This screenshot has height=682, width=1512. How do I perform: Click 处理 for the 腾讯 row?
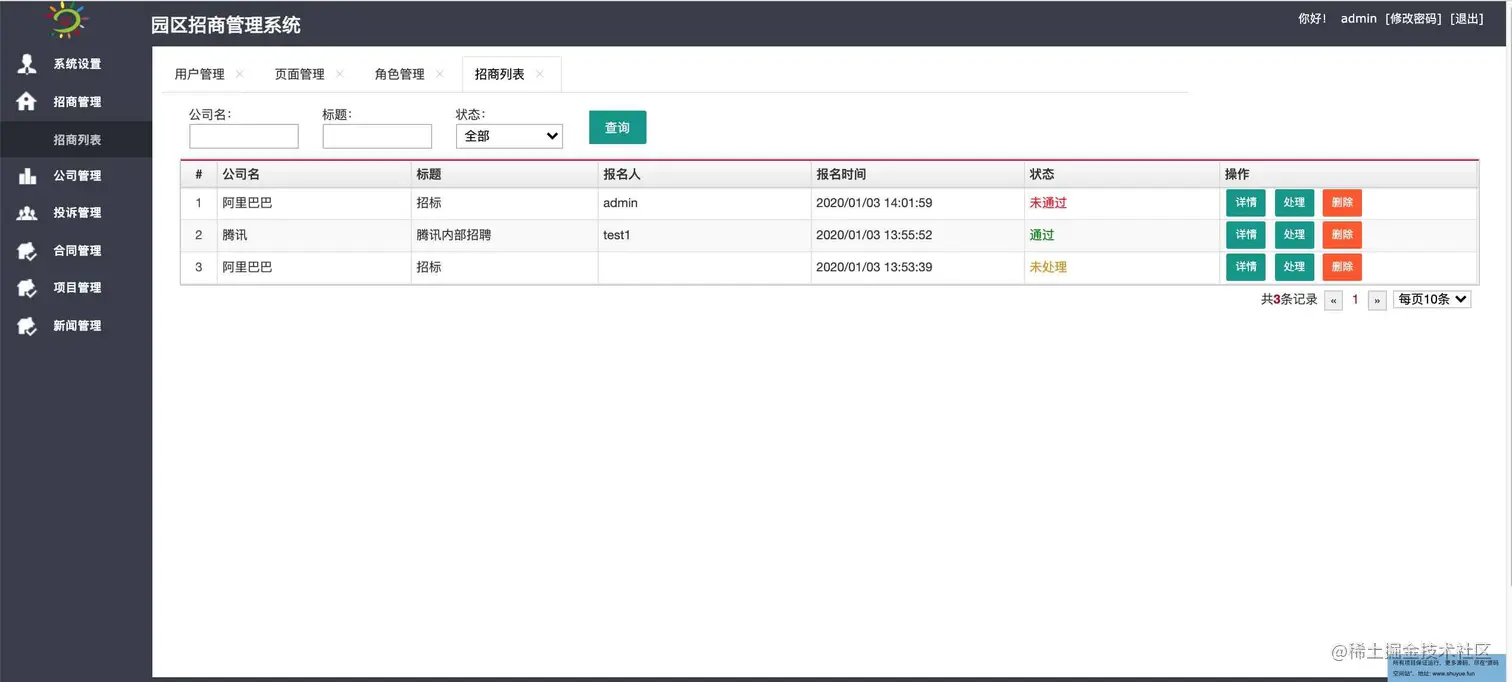coord(1294,235)
